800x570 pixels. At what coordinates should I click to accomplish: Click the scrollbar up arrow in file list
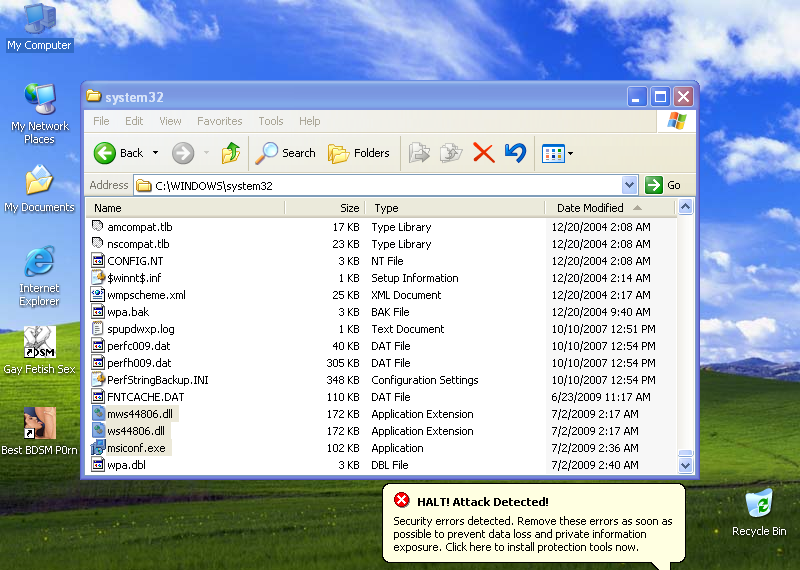click(685, 207)
